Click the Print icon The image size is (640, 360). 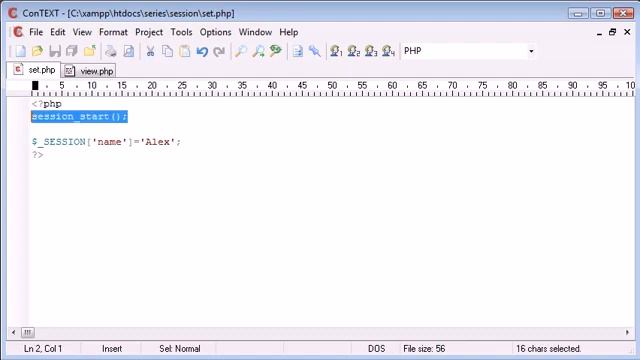point(111,51)
